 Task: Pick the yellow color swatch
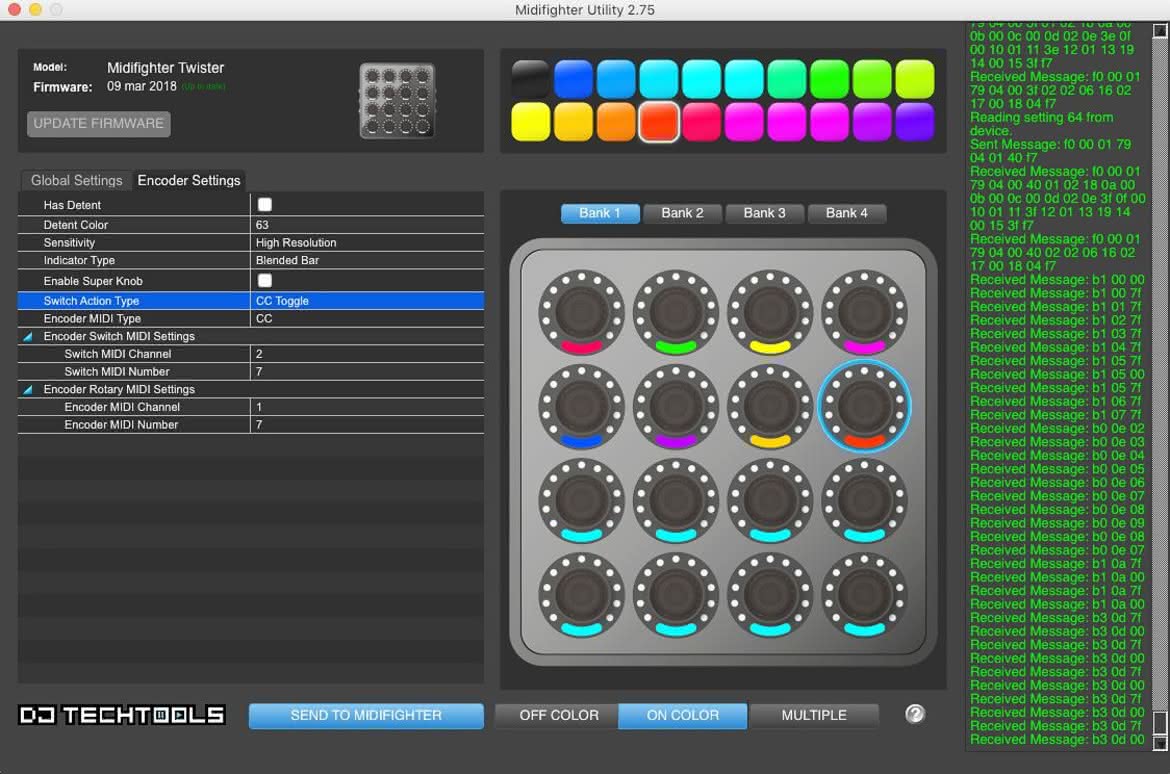click(531, 122)
